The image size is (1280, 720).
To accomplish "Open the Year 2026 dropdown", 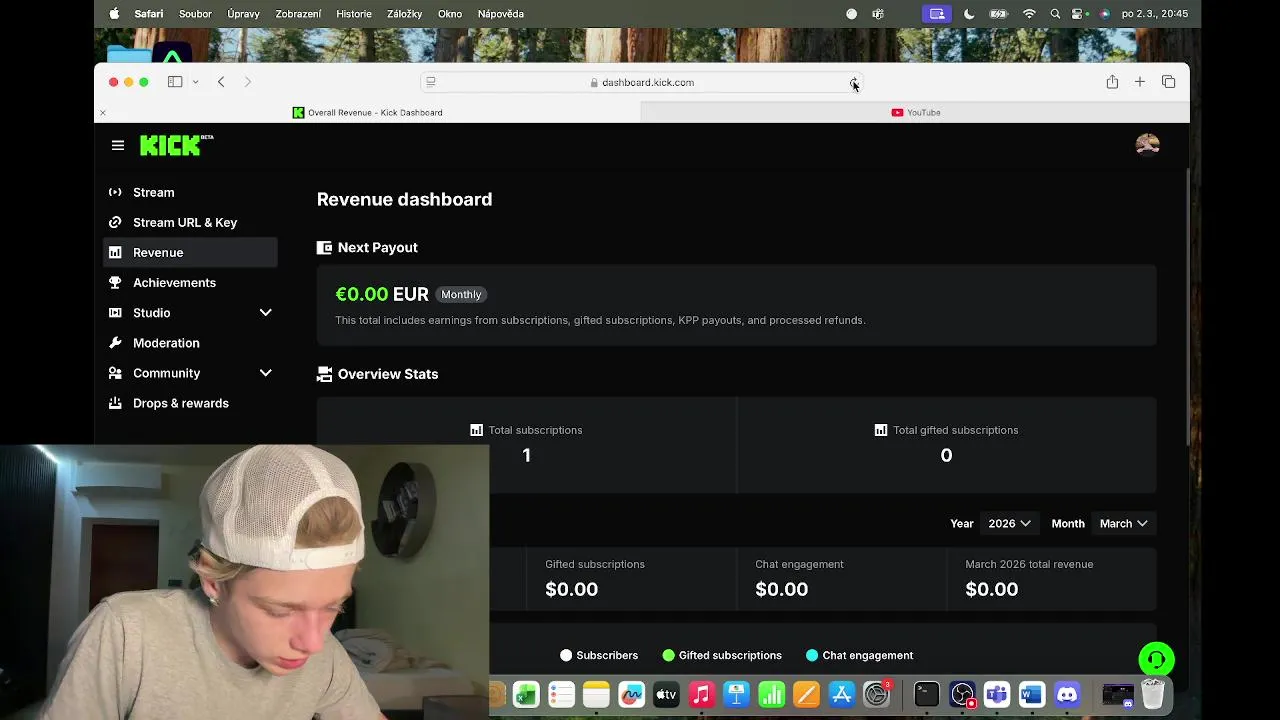I will tap(1009, 523).
